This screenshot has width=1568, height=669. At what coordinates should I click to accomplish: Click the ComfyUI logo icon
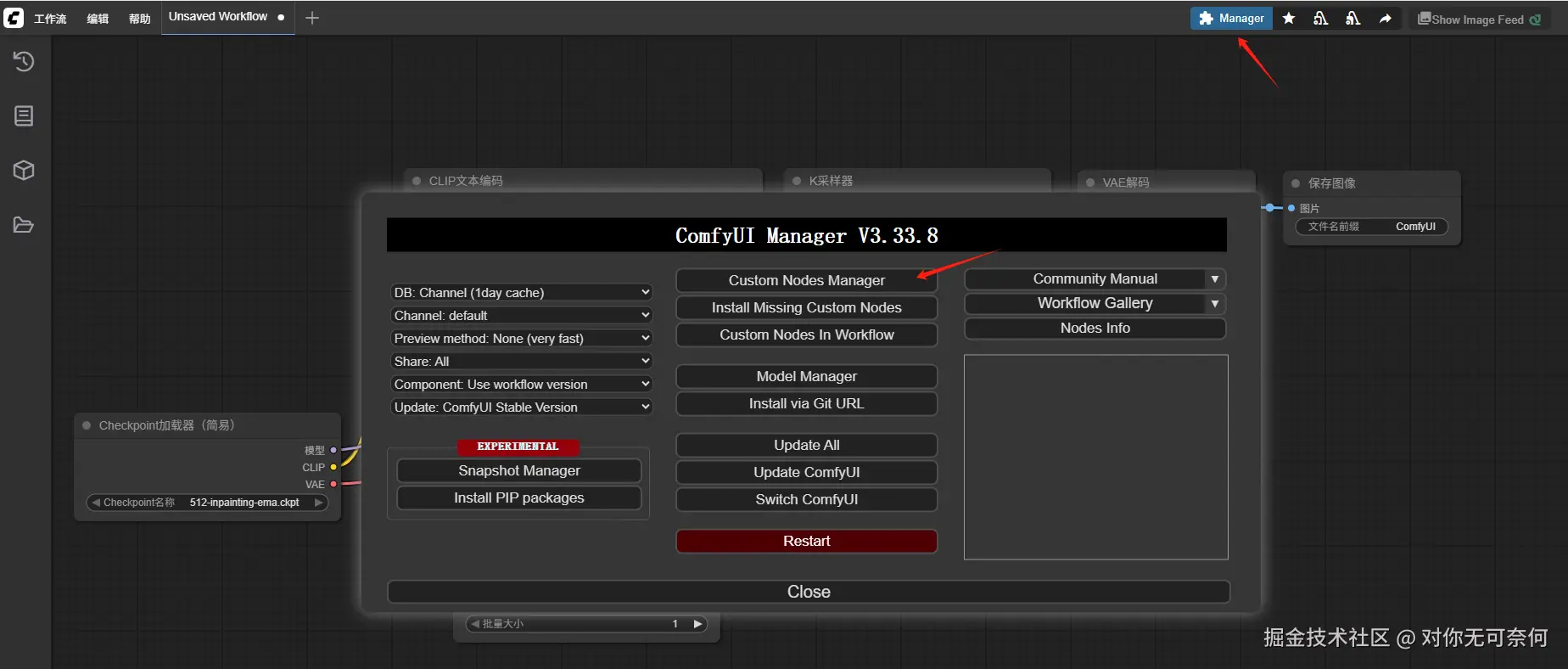[x=14, y=18]
